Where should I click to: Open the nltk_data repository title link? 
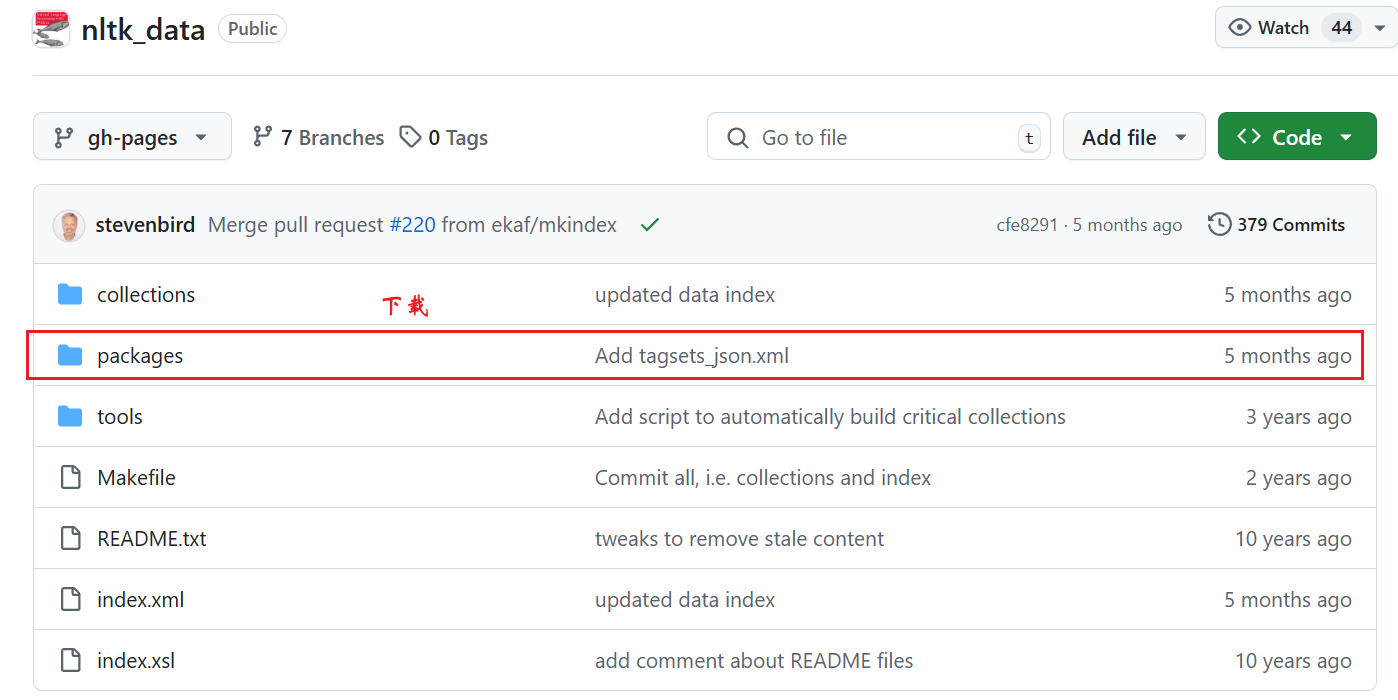(x=143, y=30)
